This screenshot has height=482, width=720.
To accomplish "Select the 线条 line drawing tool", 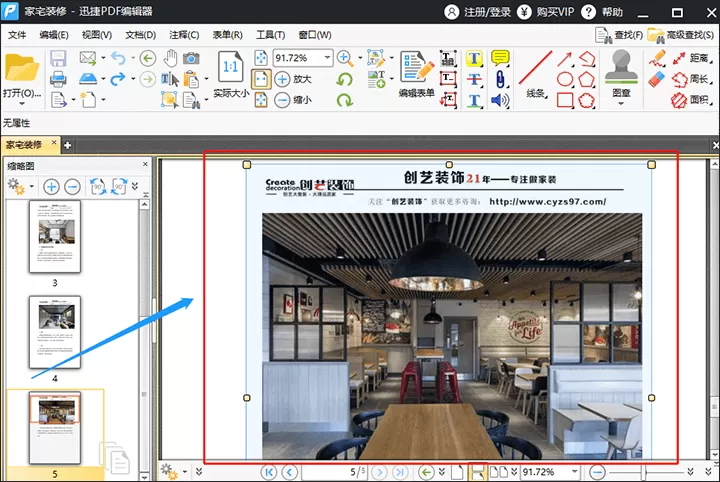I will [x=535, y=74].
